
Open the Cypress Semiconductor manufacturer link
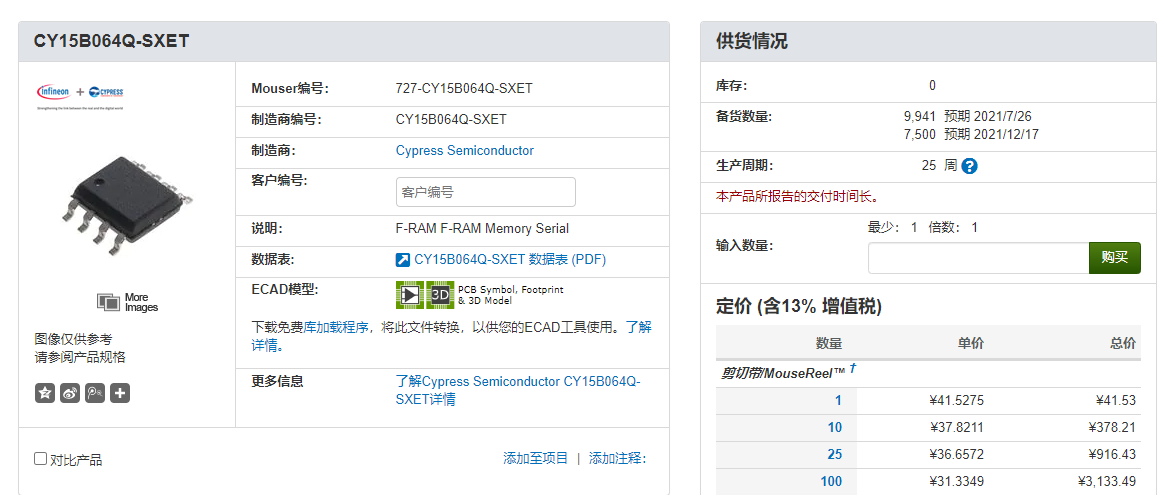pyautogui.click(x=465, y=151)
